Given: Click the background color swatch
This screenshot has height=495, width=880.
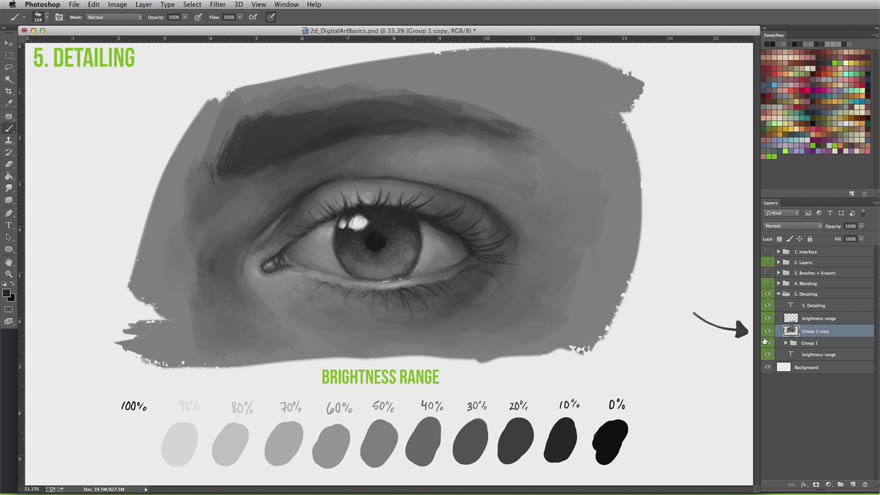Looking at the screenshot, I should point(11,297).
